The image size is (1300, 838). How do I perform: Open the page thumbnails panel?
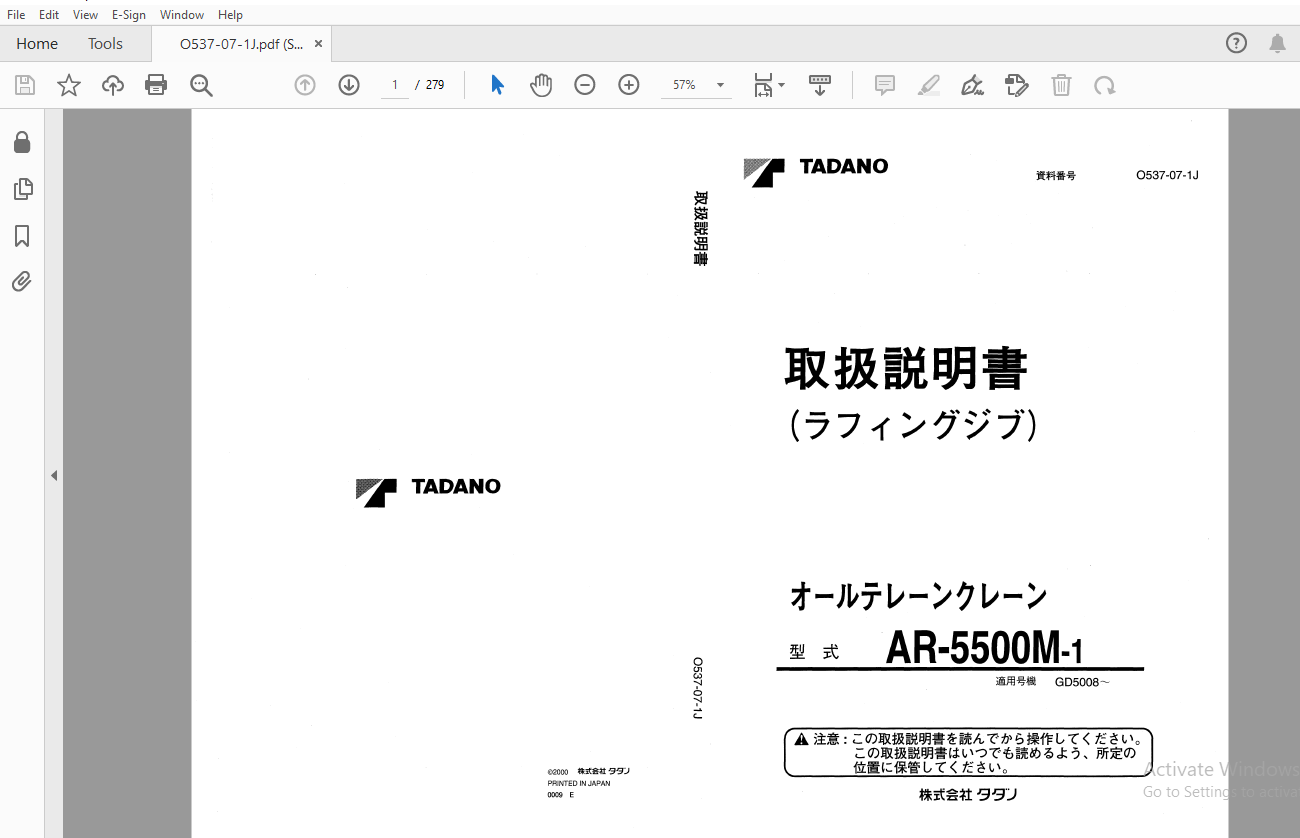point(22,189)
